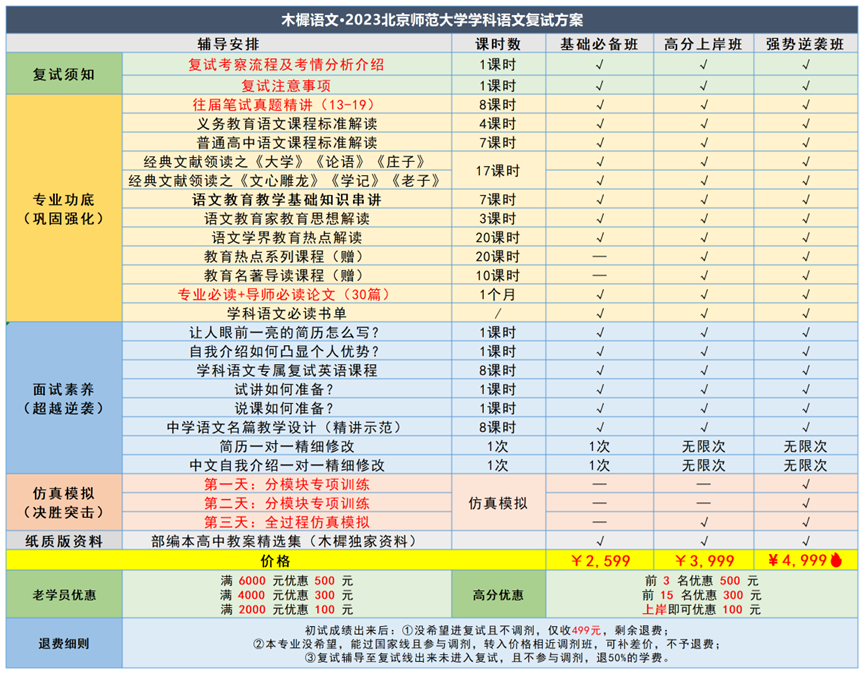The height and width of the screenshot is (674, 864).
Task: Select the 高分优惠 label cell
Action: 498,594
